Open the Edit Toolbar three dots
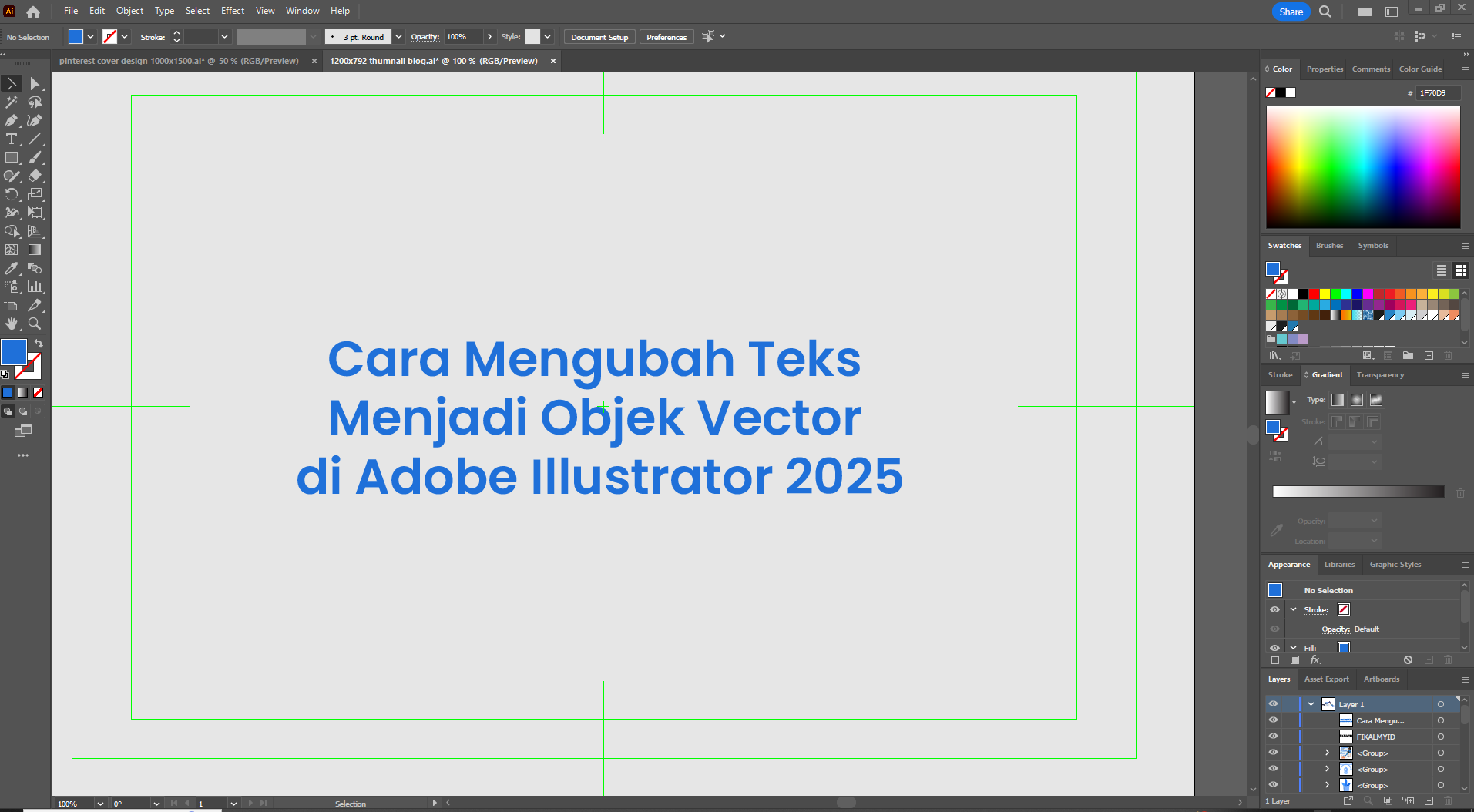The height and width of the screenshot is (812, 1474). [23, 455]
